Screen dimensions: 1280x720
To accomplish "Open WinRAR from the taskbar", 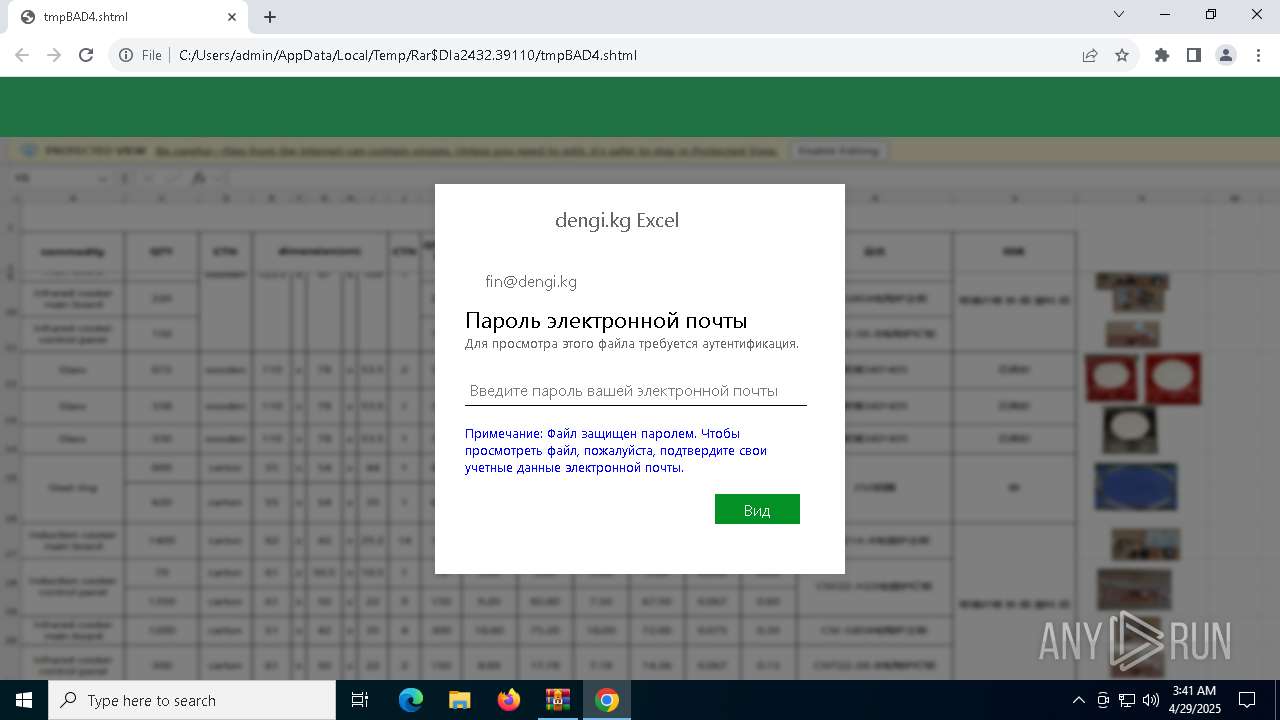I will pos(557,700).
